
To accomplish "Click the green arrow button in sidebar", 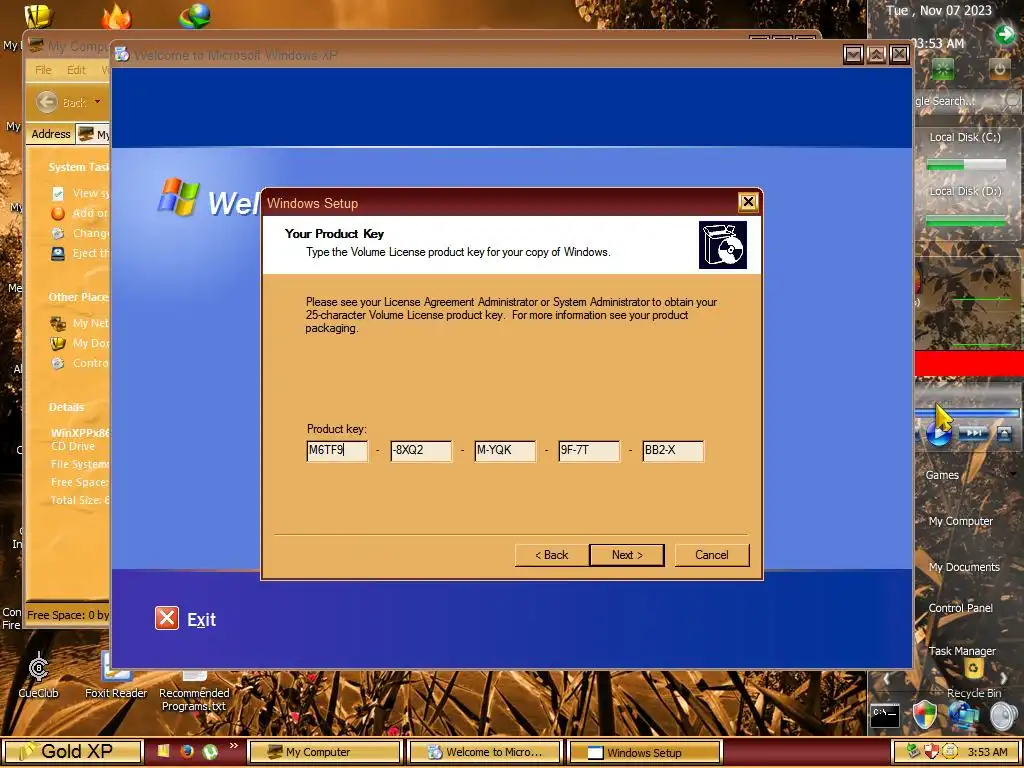I will pyautogui.click(x=1004, y=34).
